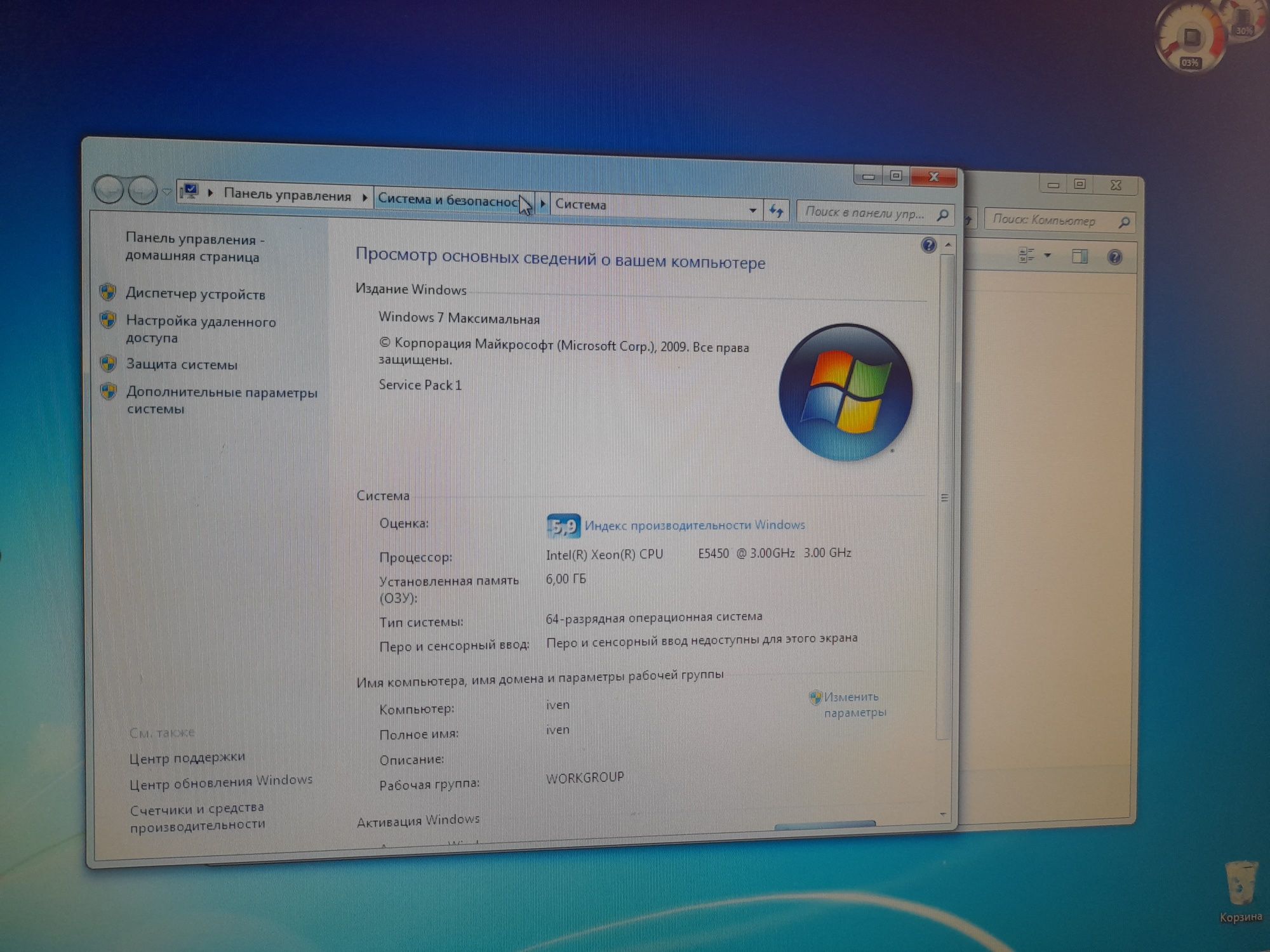
Task: Click magnifier icon in Компьютер window search
Action: (1124, 222)
